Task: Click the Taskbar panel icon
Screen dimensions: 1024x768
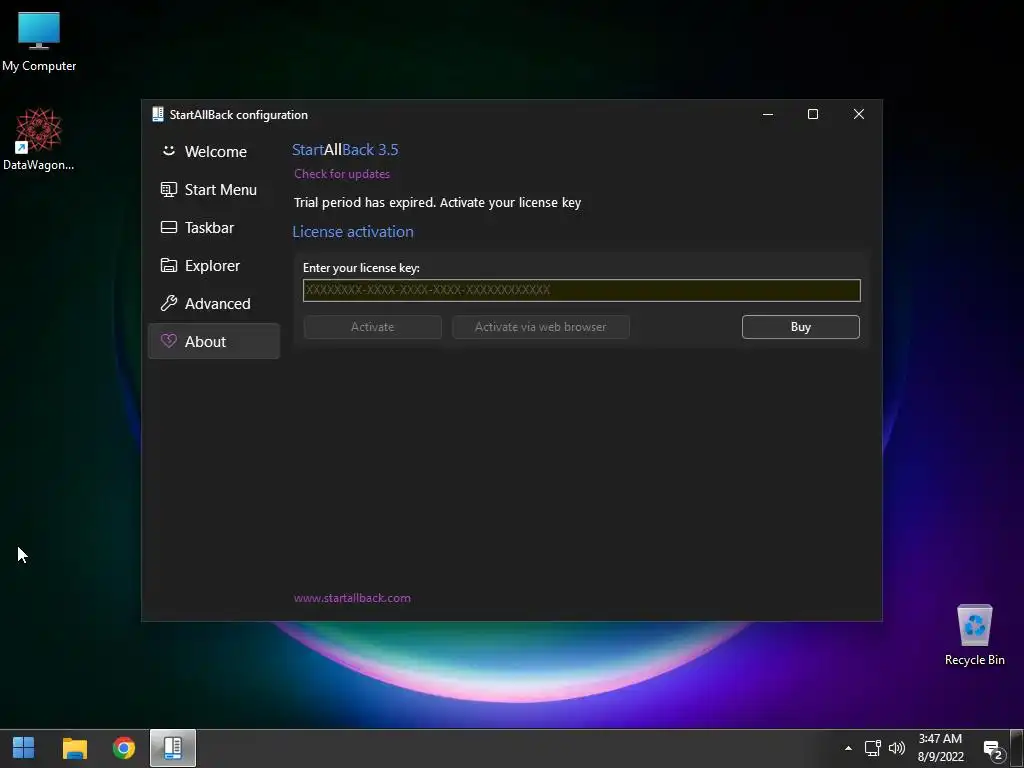Action: pyautogui.click(x=168, y=227)
